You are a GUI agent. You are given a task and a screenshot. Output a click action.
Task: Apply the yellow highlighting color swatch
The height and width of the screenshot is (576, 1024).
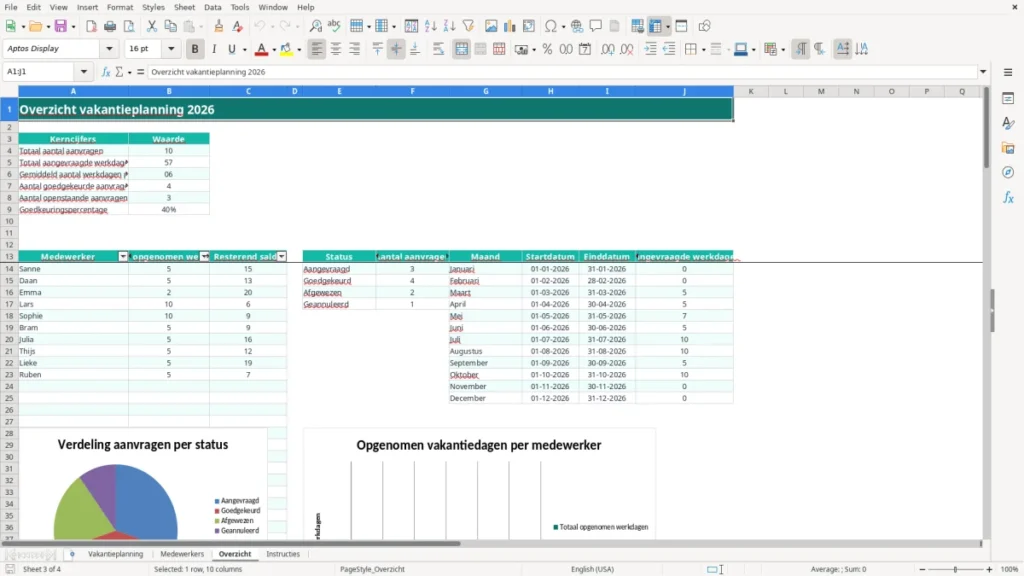[x=286, y=49]
